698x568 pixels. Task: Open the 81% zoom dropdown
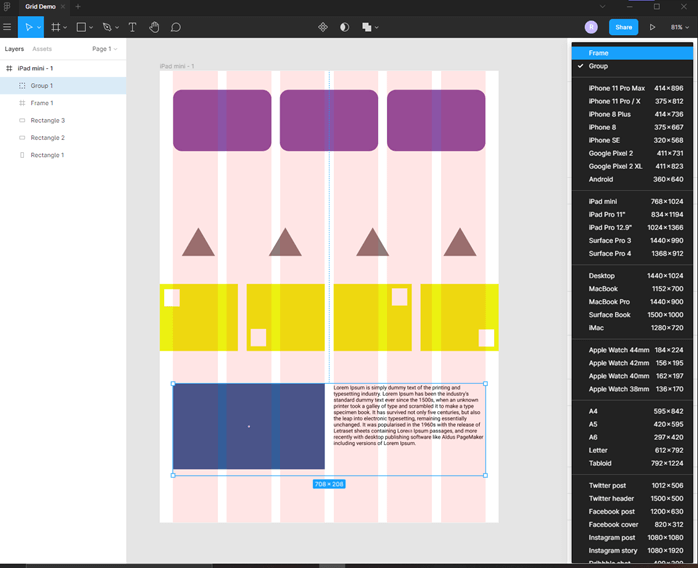point(679,27)
